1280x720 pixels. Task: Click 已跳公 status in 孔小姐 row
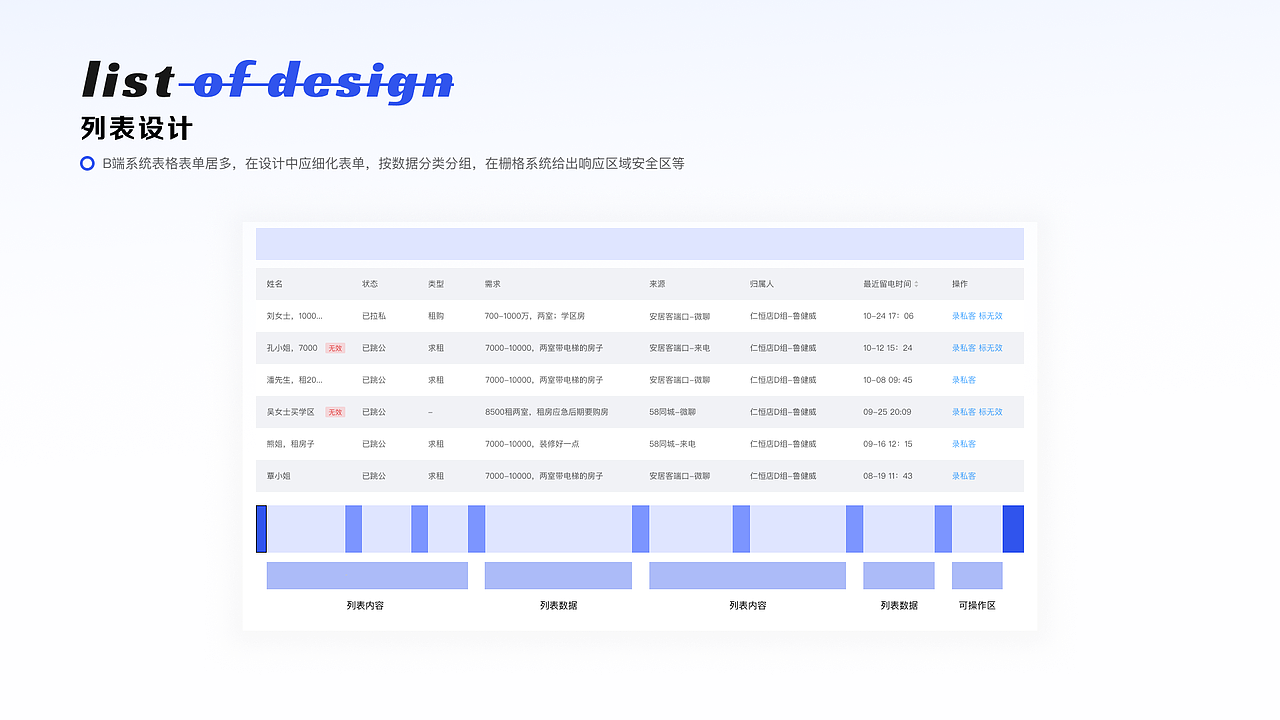(x=374, y=348)
